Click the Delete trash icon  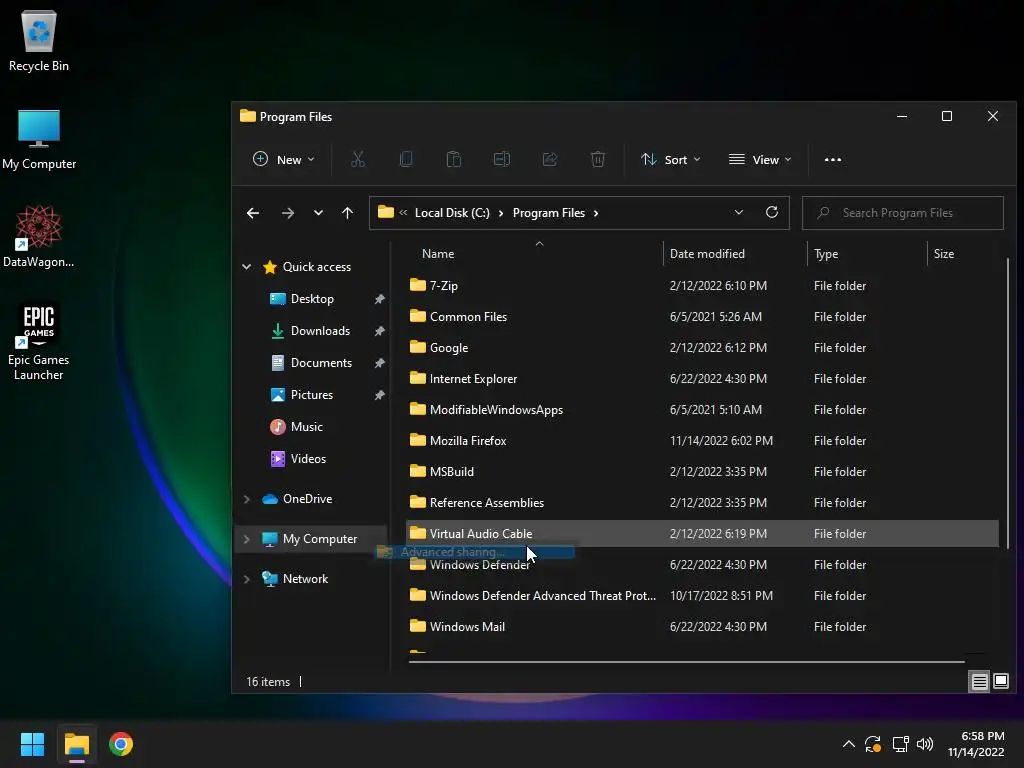tap(598, 159)
